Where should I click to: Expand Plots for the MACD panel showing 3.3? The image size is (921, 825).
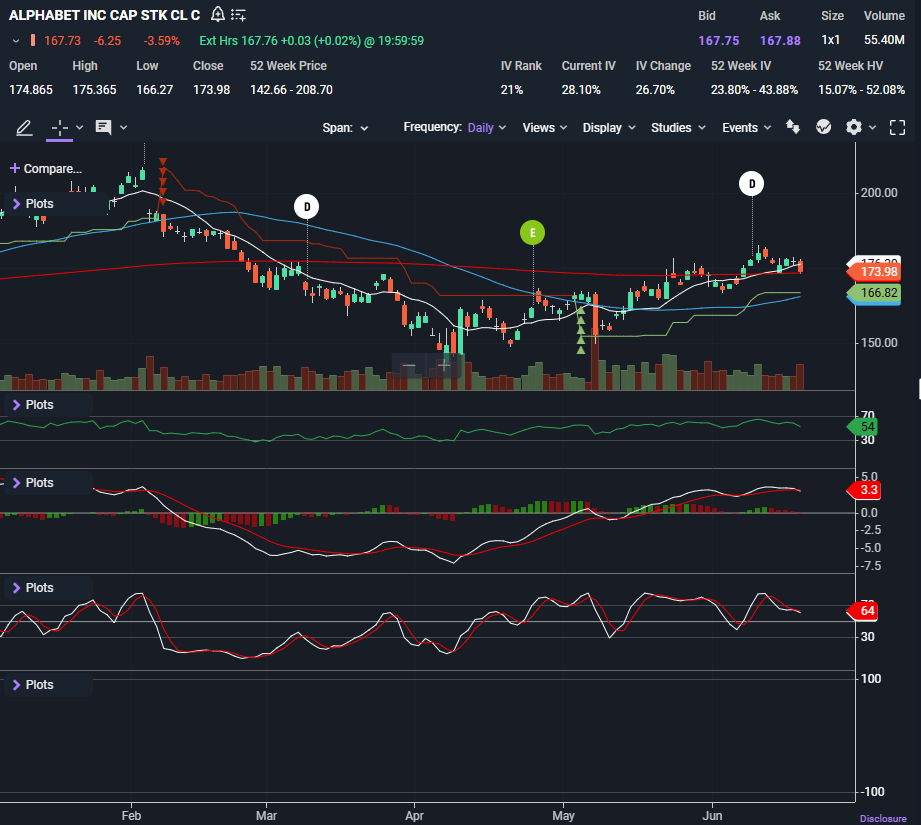tap(33, 483)
